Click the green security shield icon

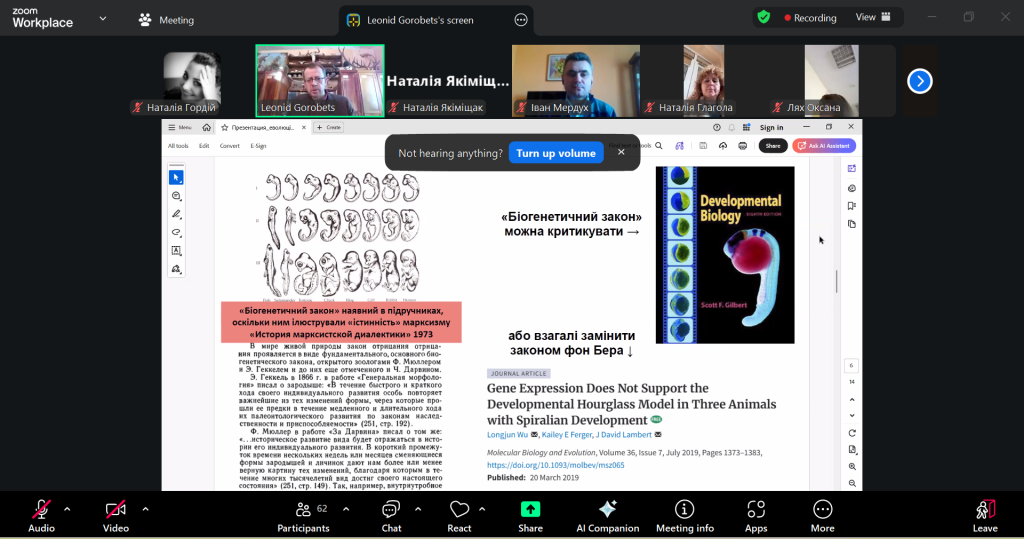coord(764,17)
